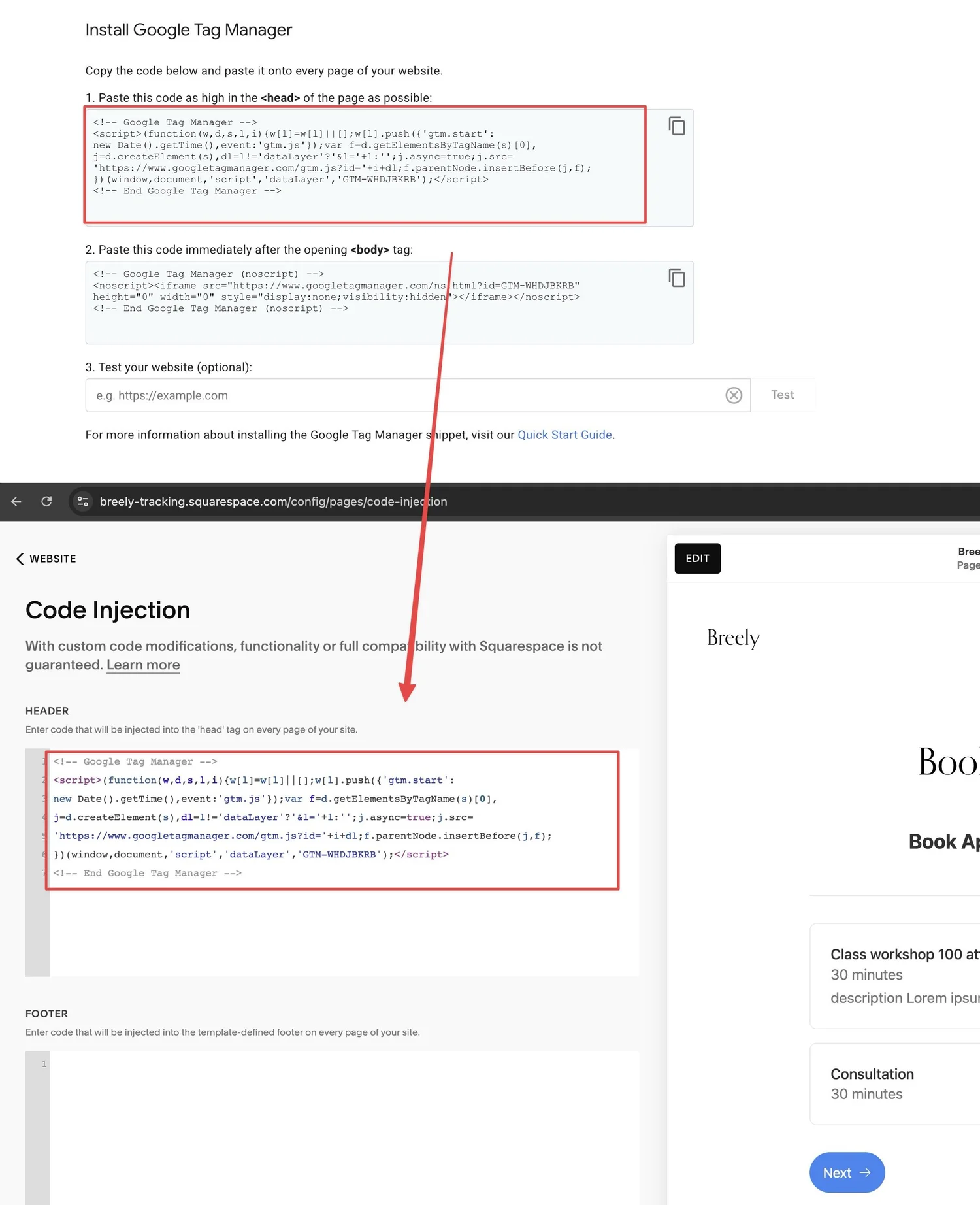Focus the Header code injection editor
The height and width of the screenshot is (1205, 980).
point(340,928)
